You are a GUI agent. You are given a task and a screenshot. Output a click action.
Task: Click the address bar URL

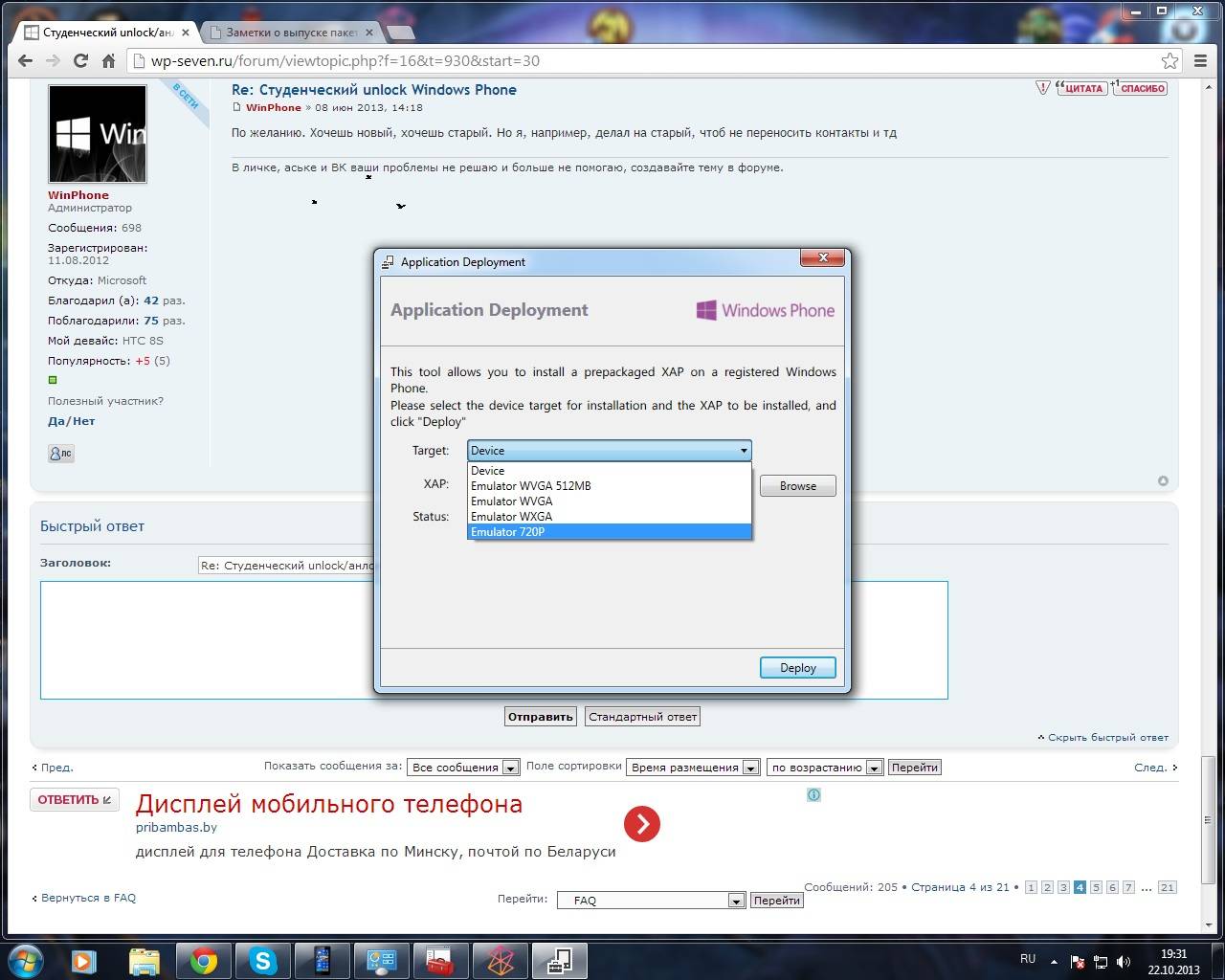click(345, 60)
